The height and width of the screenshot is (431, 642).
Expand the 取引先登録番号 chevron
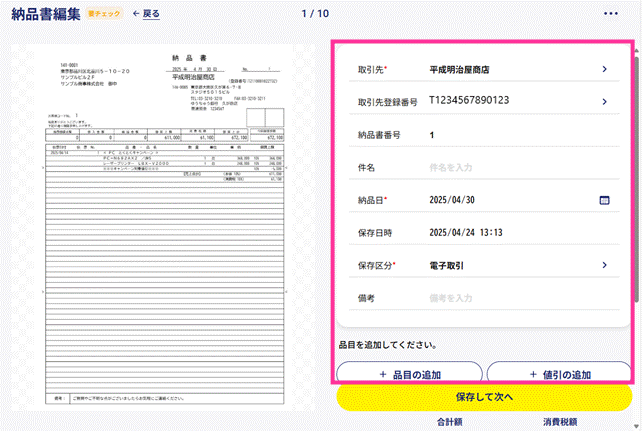604,102
